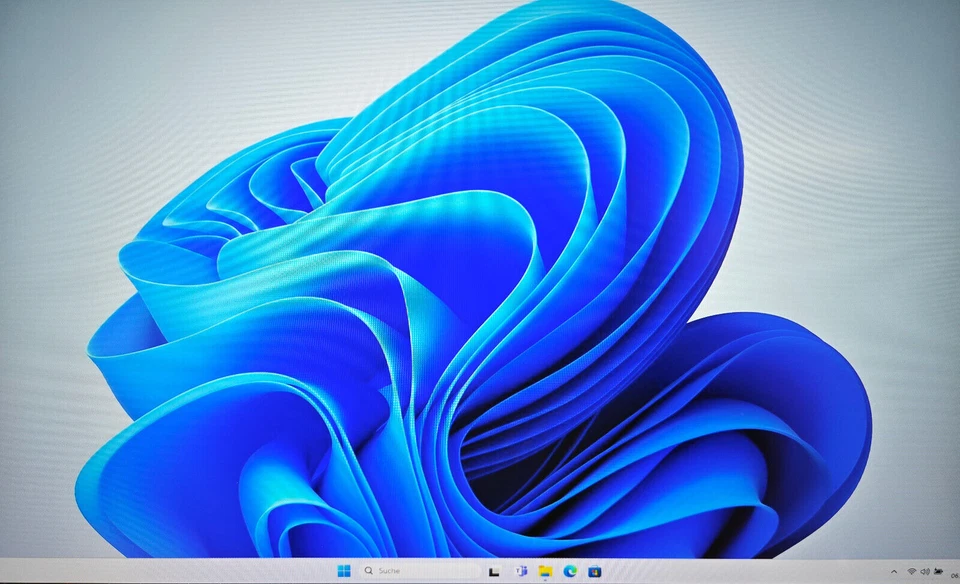
Task: Click the Wi-Fi icon in the system tray
Action: [910, 571]
